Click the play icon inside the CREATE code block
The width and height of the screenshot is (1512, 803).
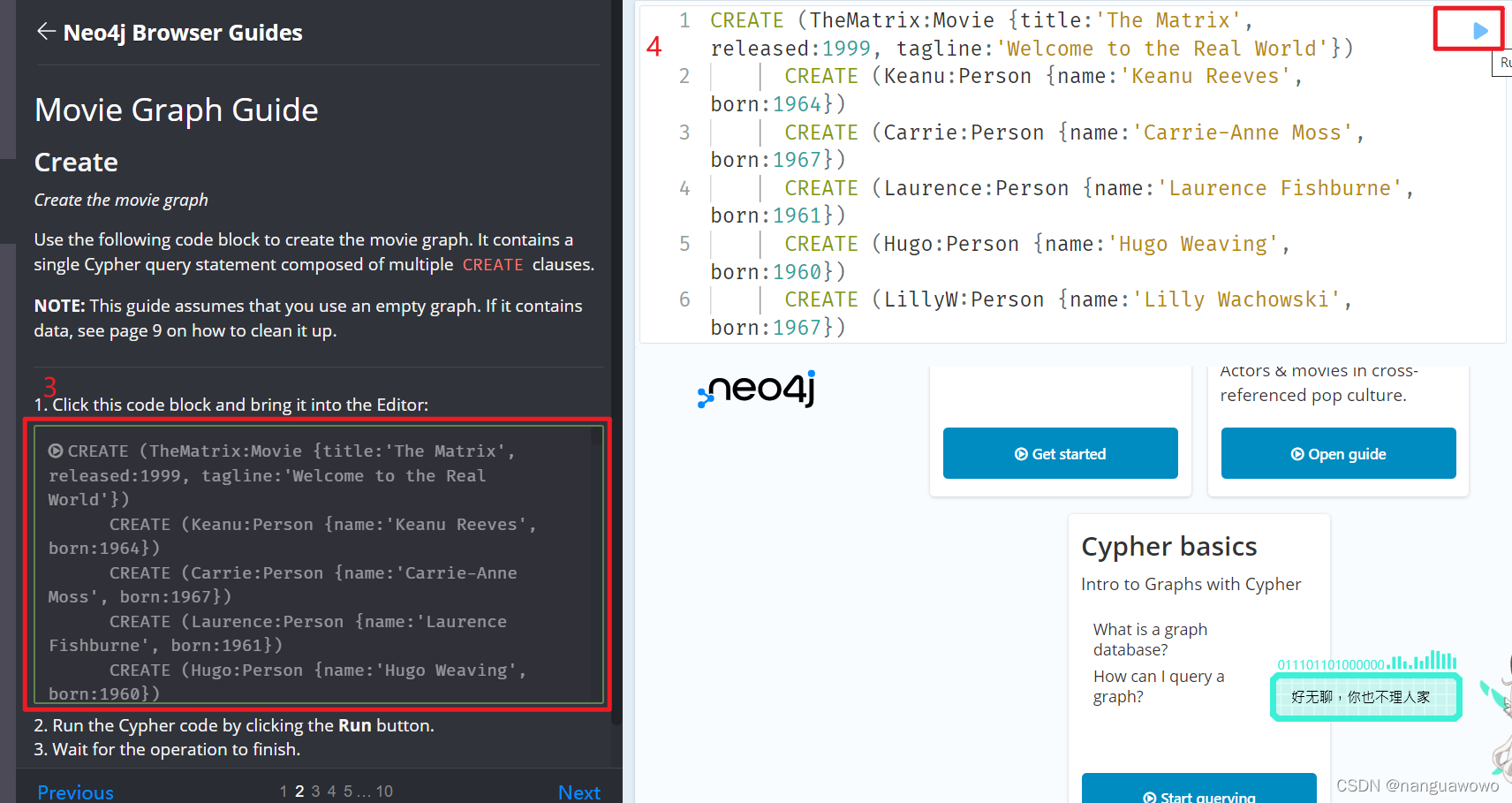tap(56, 451)
